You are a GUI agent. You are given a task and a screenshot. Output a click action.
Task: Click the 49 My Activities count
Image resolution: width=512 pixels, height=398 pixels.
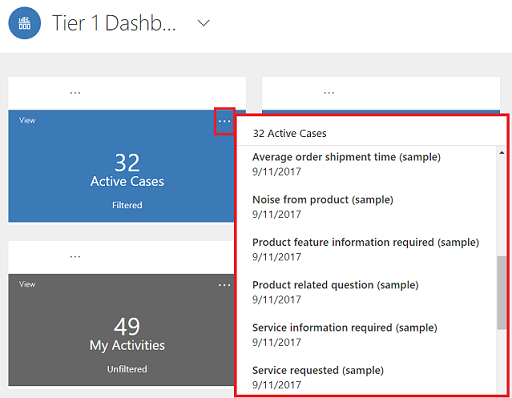click(127, 326)
